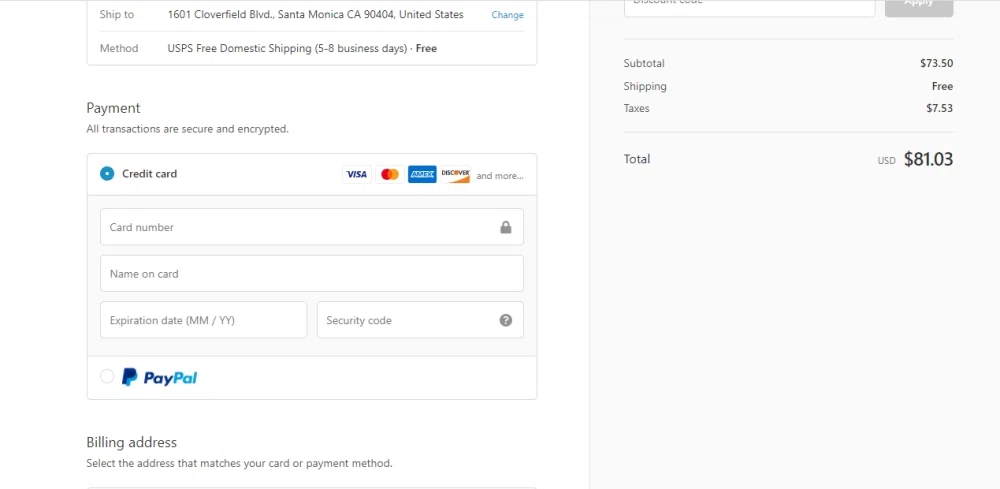Click the Security code help question mark
The image size is (1000, 489).
[506, 321]
